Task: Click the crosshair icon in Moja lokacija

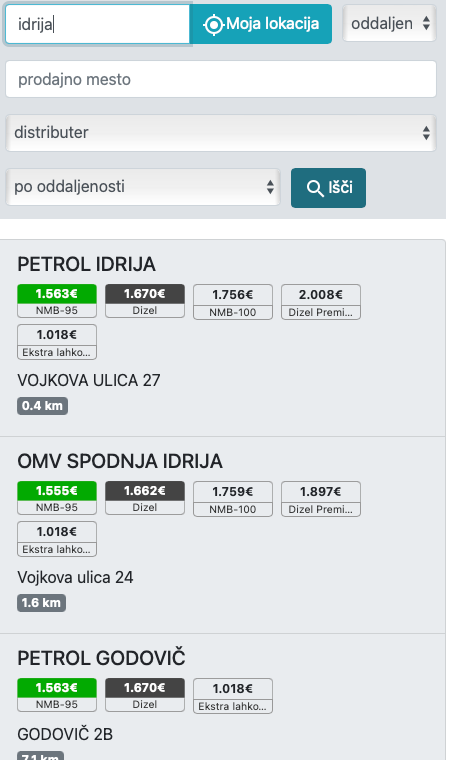Action: [213, 24]
